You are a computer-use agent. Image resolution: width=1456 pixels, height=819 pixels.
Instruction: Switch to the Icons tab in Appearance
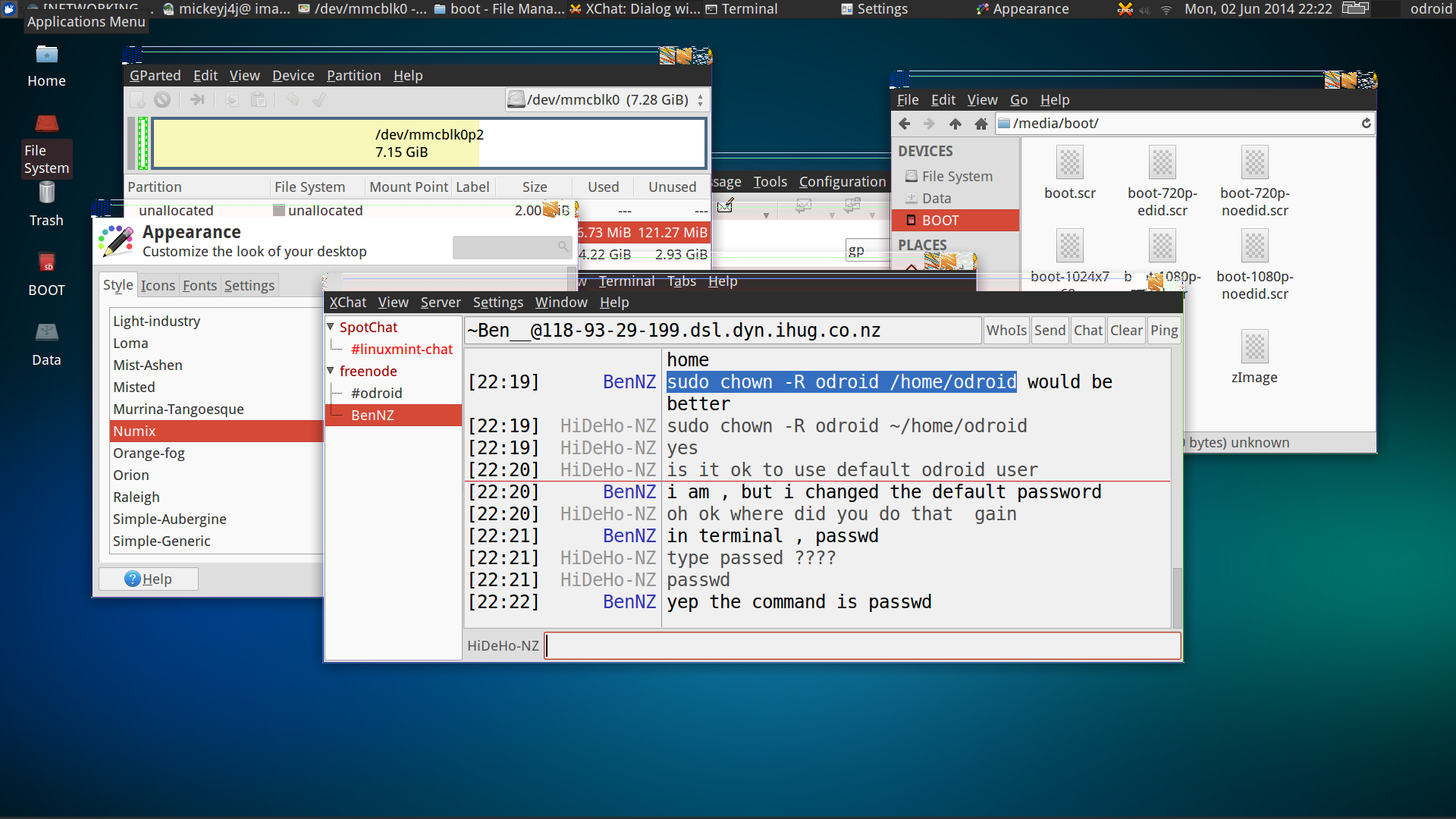[158, 285]
